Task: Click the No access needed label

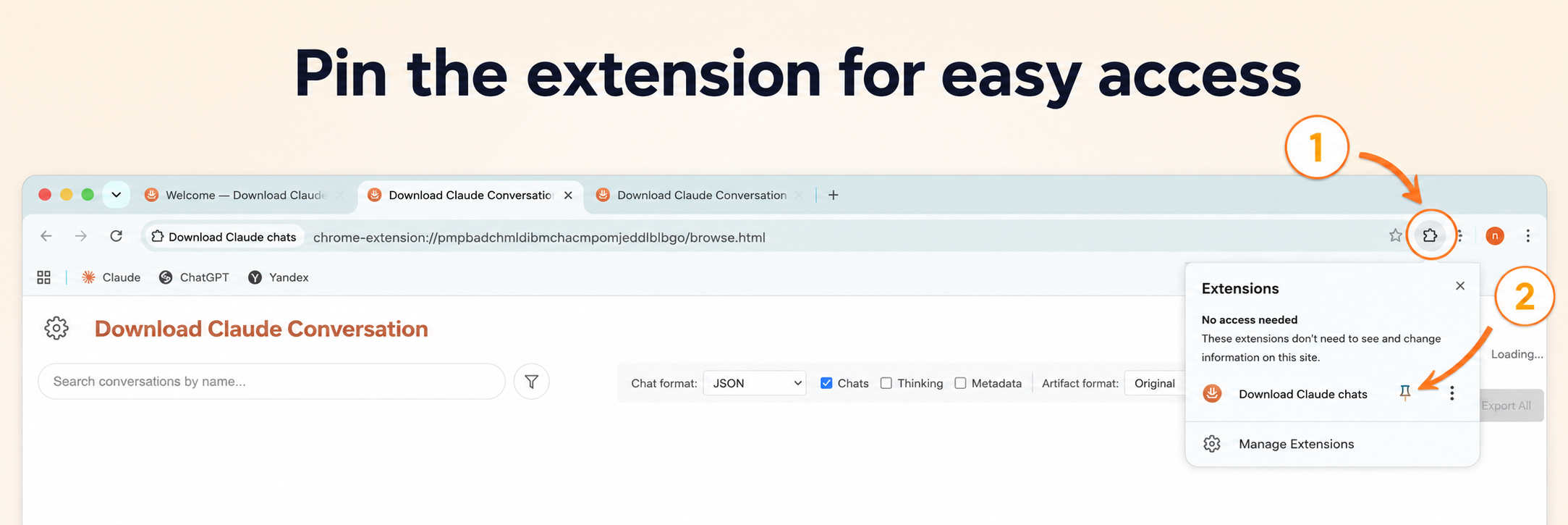Action: pyautogui.click(x=1249, y=319)
